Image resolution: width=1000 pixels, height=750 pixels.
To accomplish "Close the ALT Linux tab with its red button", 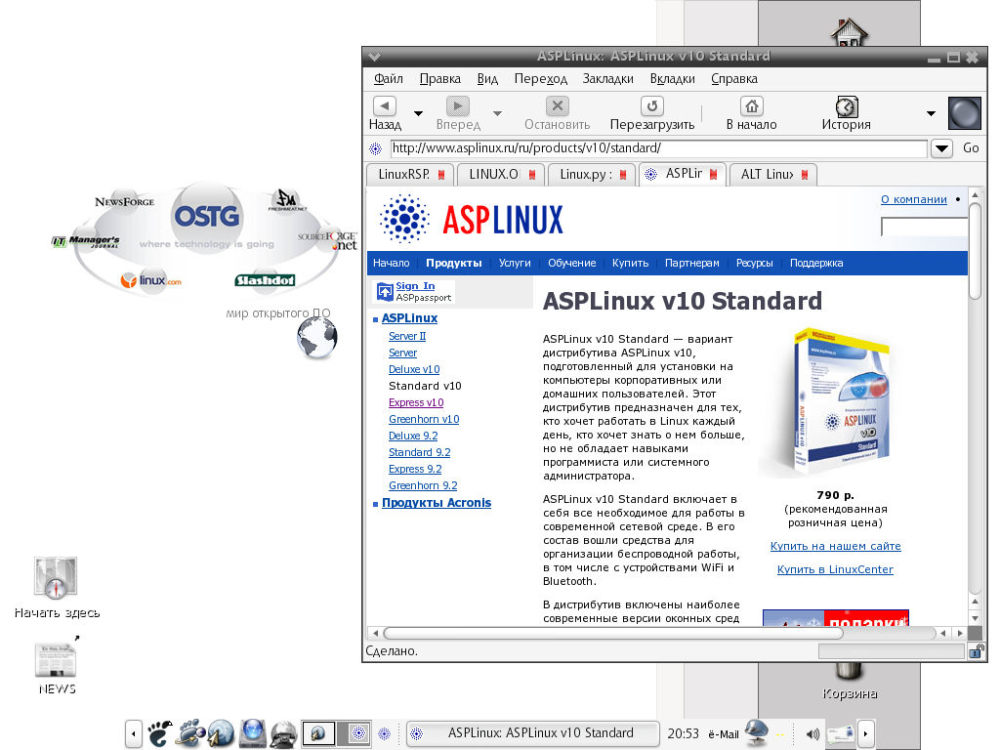I will pos(805,175).
